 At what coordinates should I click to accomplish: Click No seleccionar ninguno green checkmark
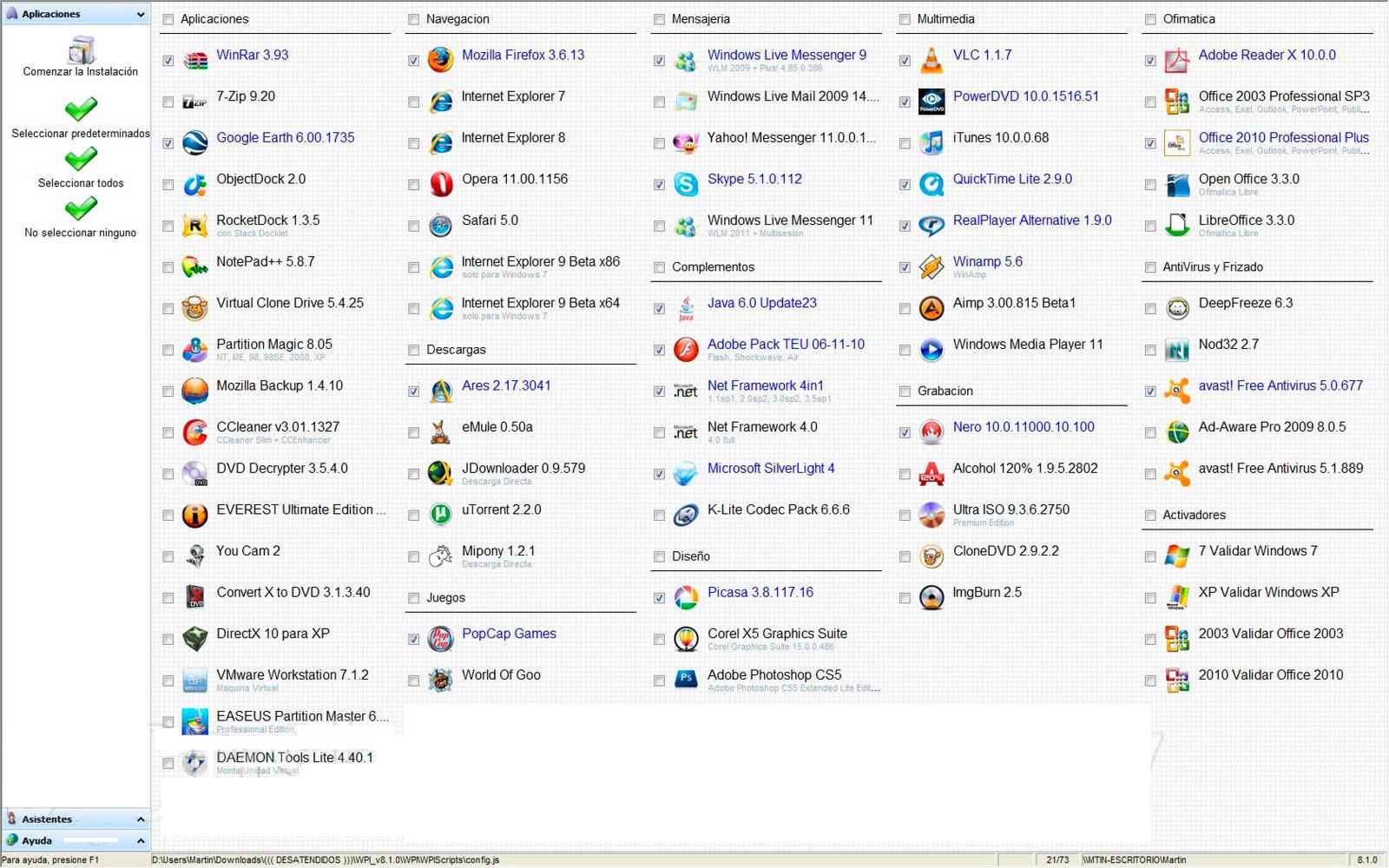81,208
